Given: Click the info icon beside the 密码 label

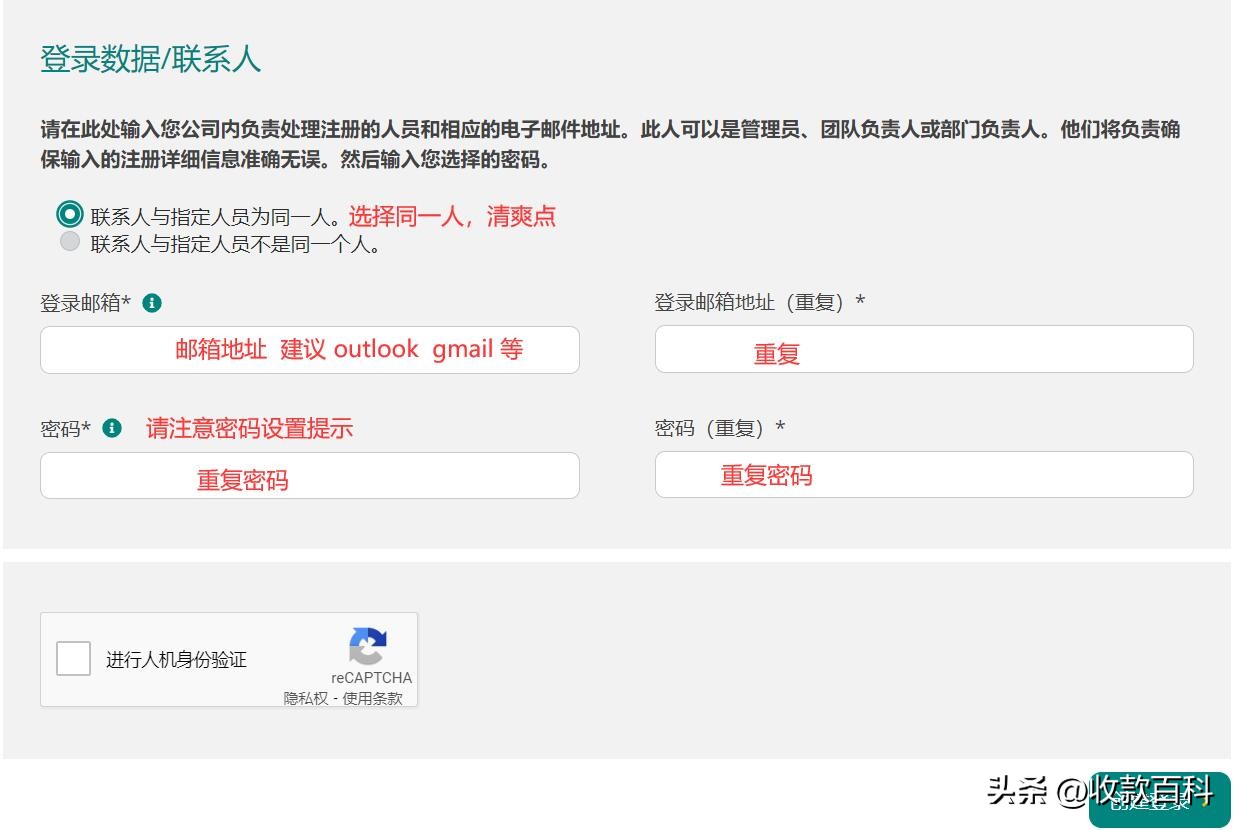Looking at the screenshot, I should 110,427.
